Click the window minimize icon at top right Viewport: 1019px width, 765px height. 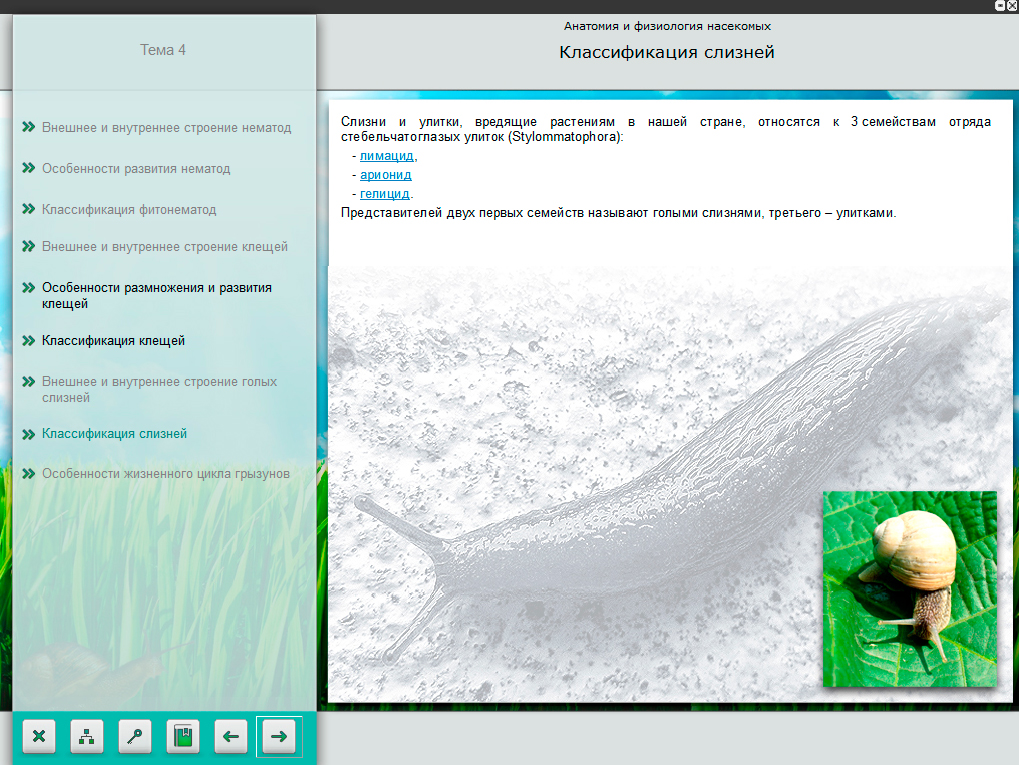point(999,6)
